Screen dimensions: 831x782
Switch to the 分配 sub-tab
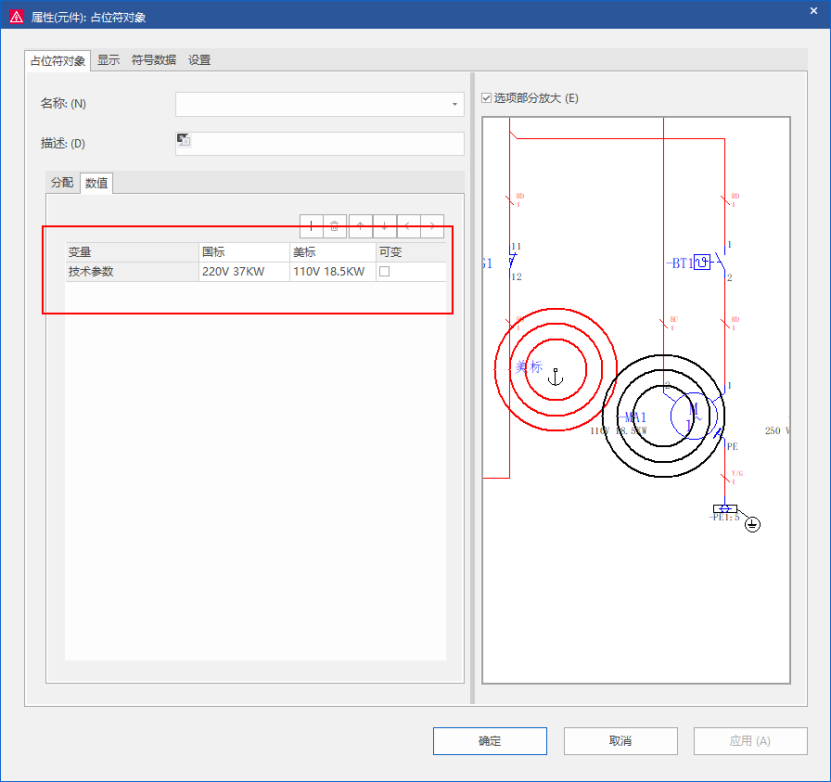pyautogui.click(x=62, y=183)
